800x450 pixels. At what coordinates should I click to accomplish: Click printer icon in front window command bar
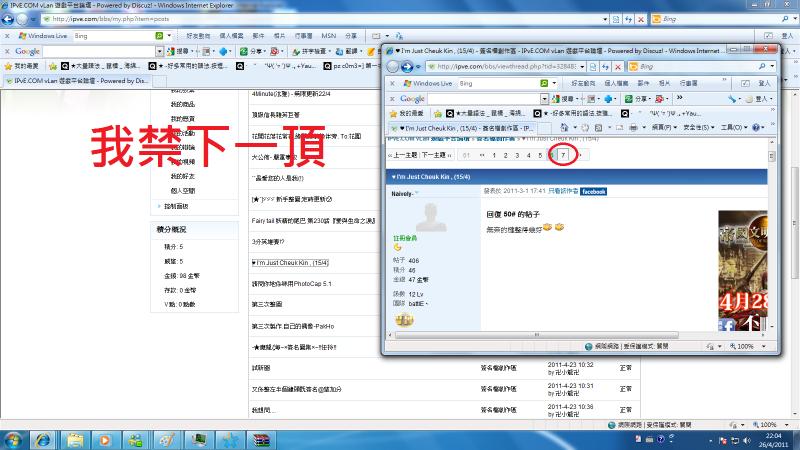coord(633,128)
